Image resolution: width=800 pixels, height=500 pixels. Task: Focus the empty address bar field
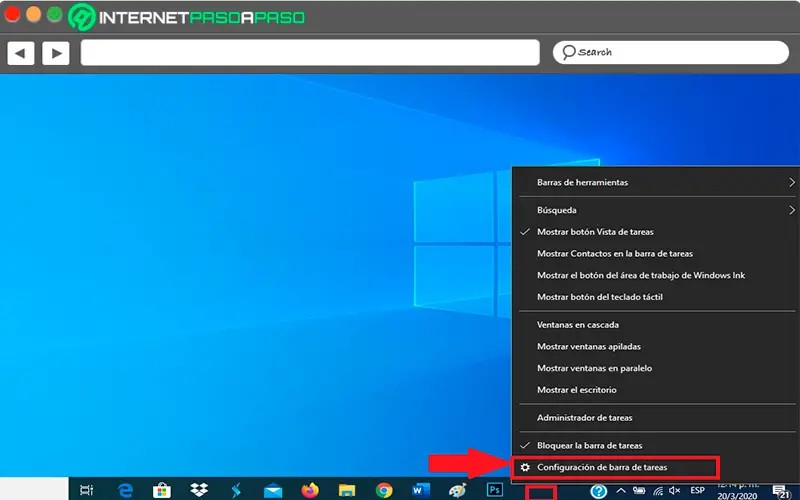[310, 53]
